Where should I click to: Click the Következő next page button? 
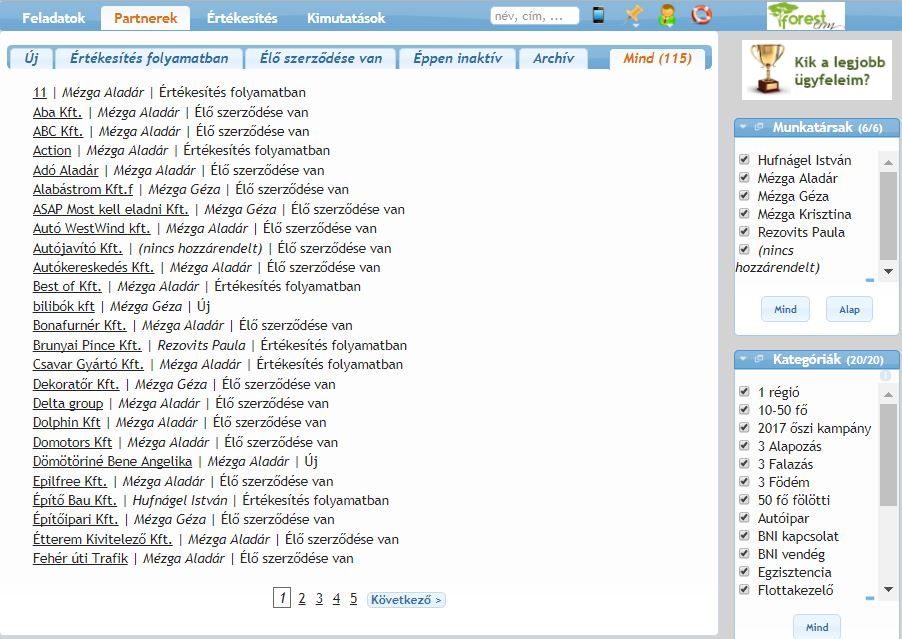[406, 600]
